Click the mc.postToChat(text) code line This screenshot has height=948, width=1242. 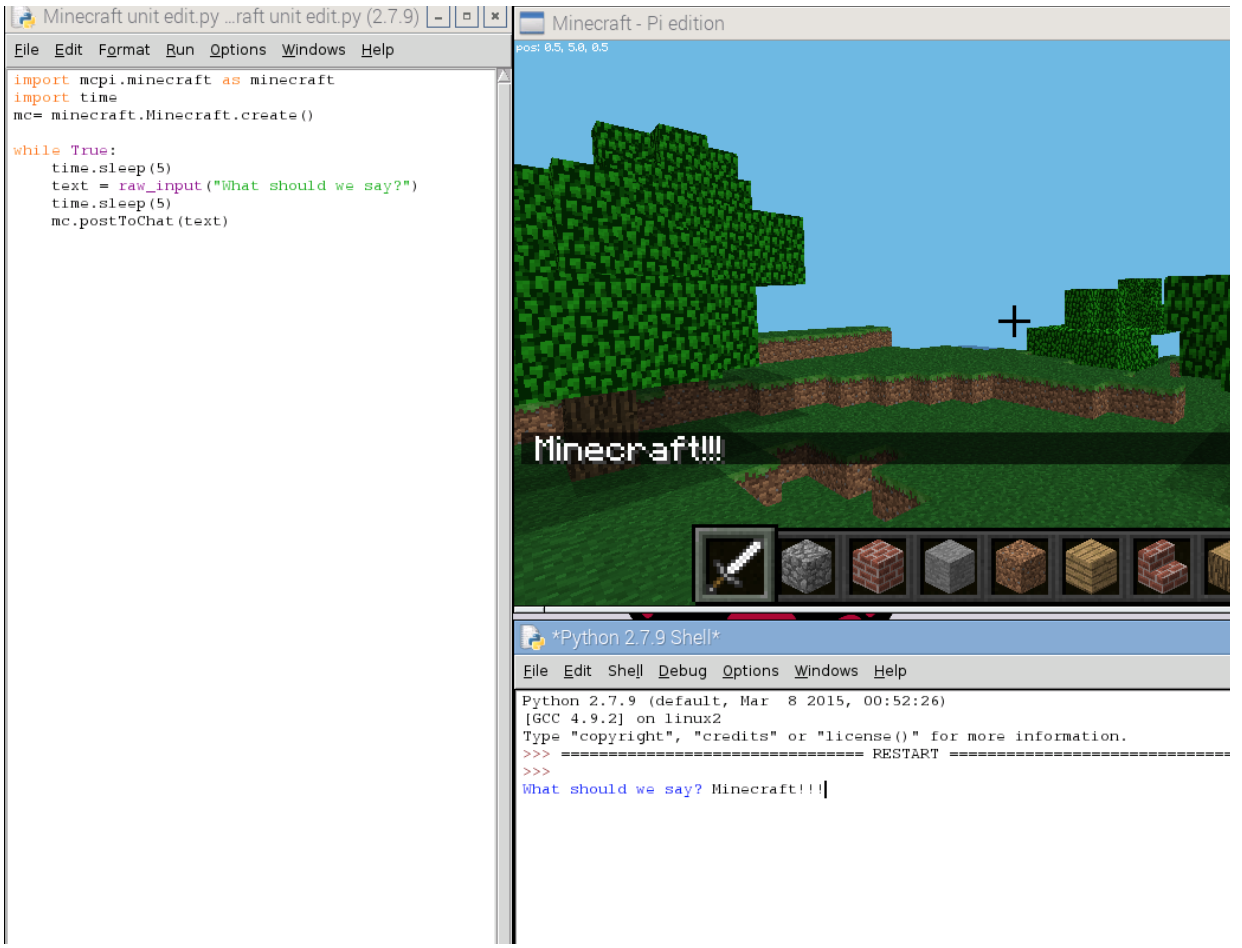pyautogui.click(x=140, y=221)
